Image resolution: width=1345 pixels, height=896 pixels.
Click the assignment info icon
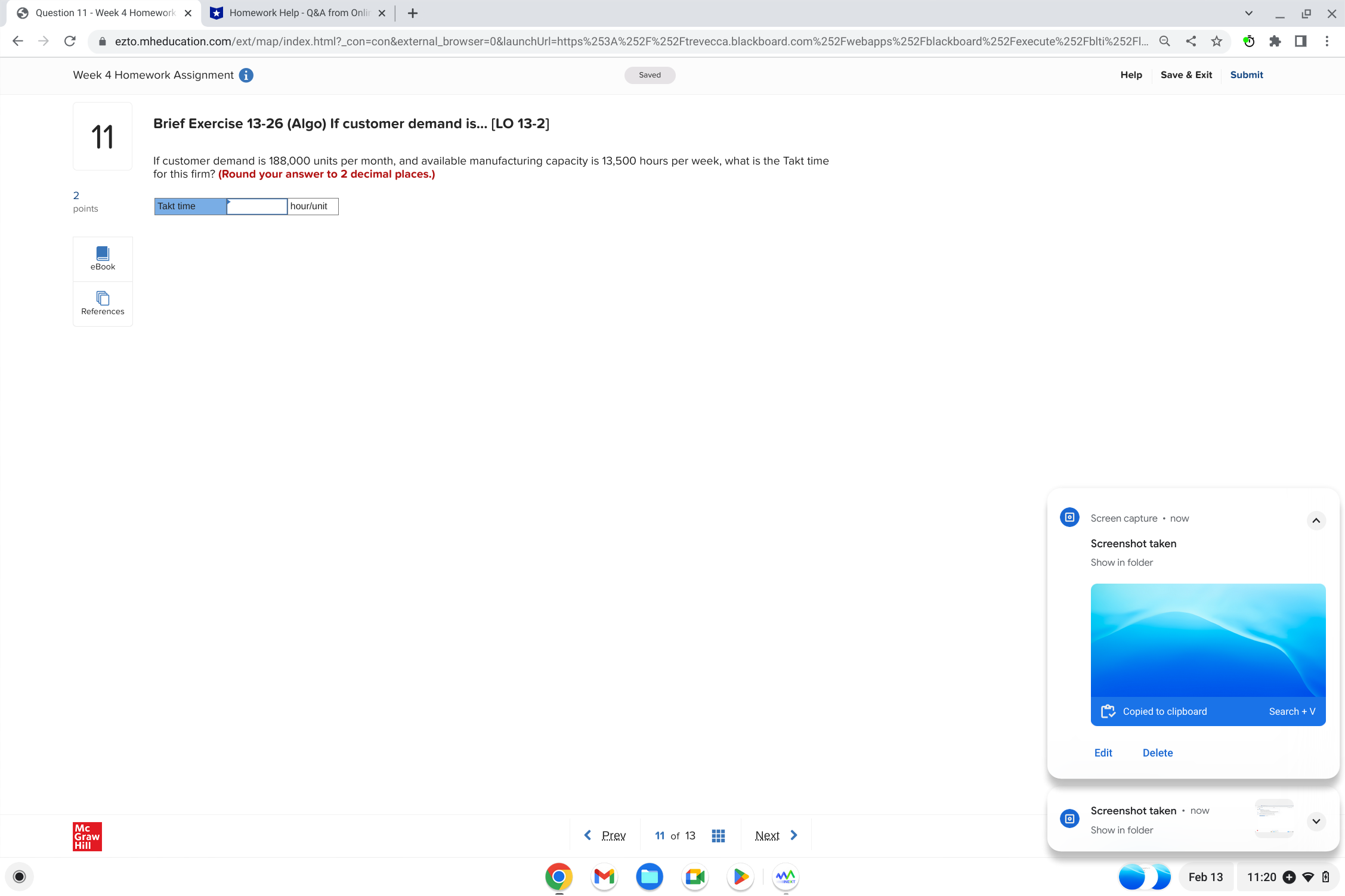pos(246,75)
